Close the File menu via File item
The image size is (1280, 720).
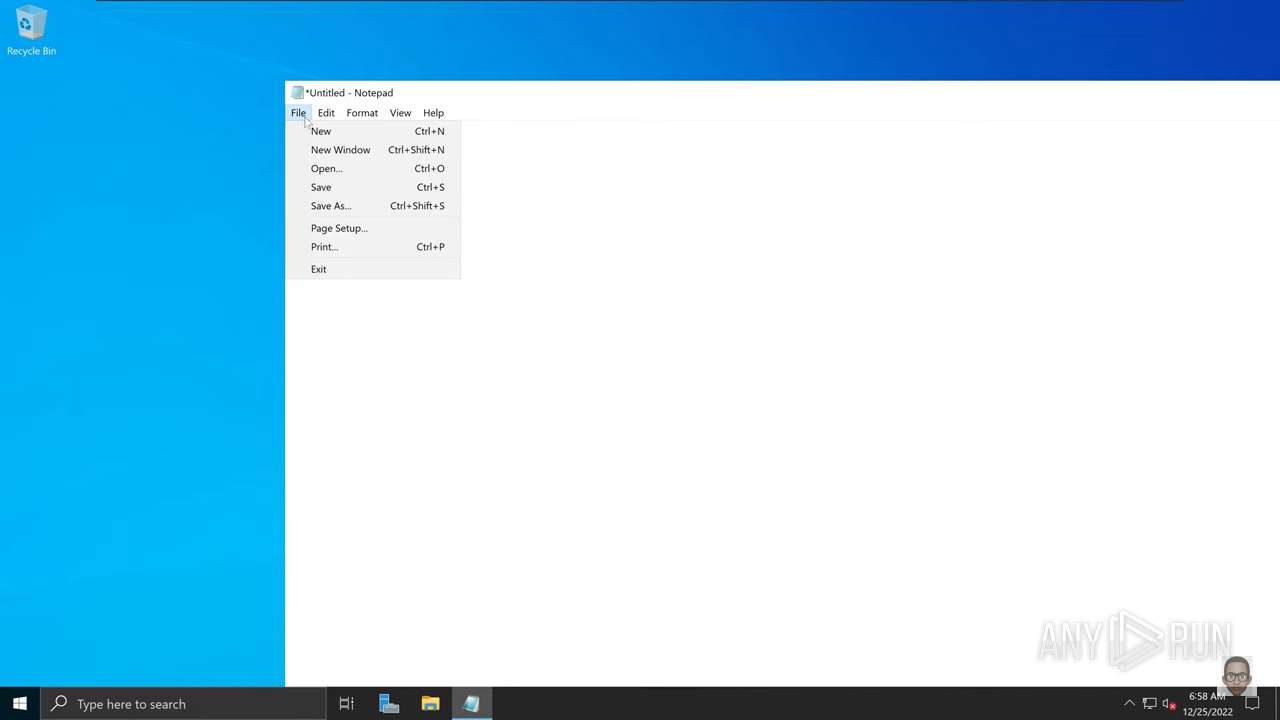click(298, 113)
